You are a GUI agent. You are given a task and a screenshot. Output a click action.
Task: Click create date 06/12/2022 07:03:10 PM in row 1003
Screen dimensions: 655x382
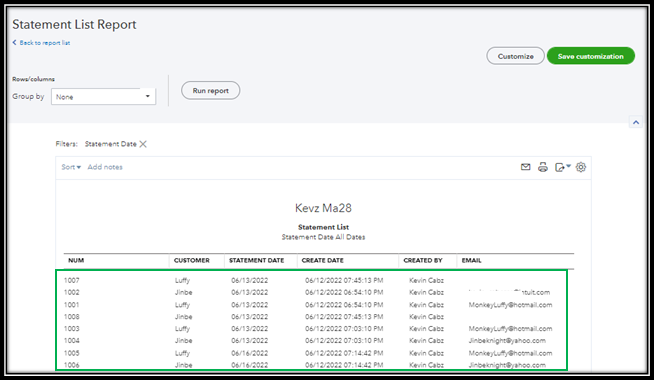pos(344,329)
